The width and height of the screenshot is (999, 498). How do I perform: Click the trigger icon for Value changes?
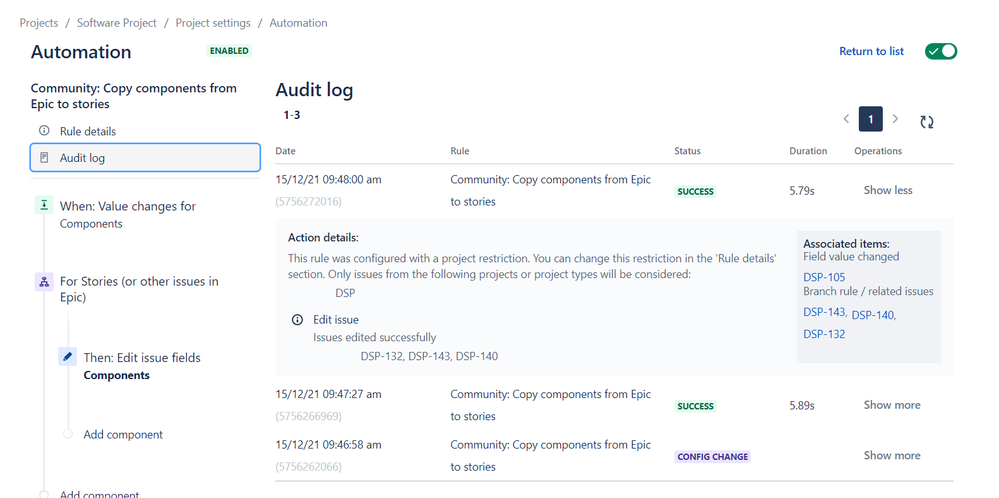tap(44, 205)
